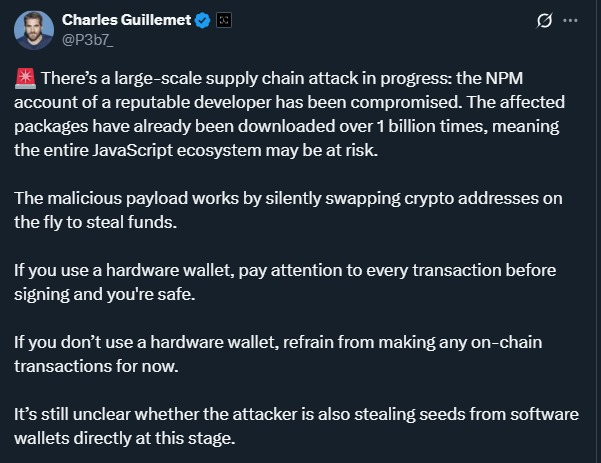The height and width of the screenshot is (463, 601).
Task: Click the square affiliation badge beside the name
Action: point(224,20)
